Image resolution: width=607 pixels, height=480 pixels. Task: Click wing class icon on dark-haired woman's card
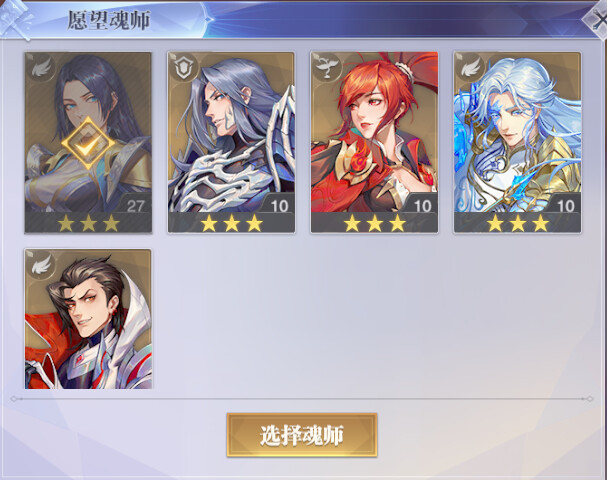(41, 68)
